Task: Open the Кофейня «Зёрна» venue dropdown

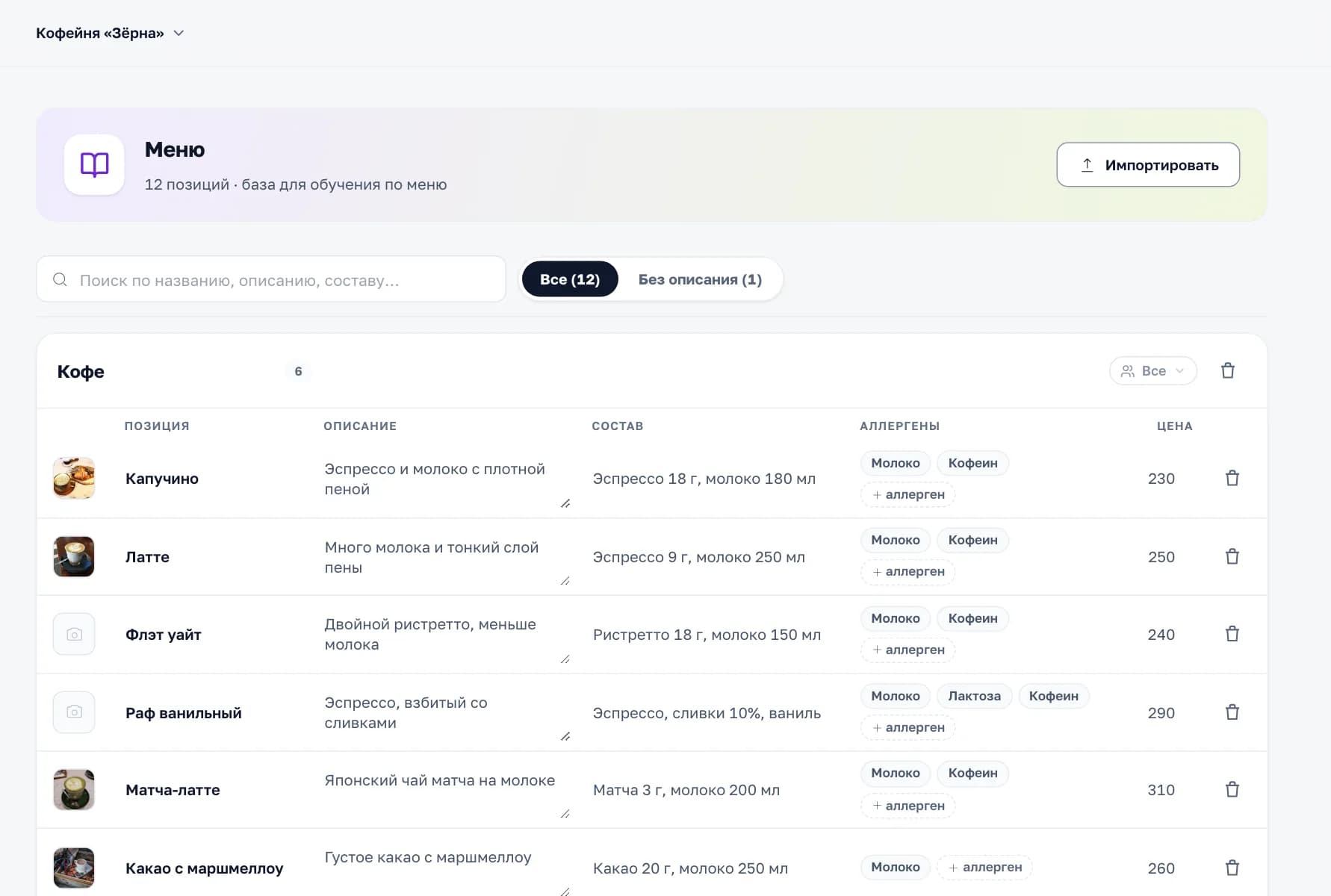Action: coord(110,33)
